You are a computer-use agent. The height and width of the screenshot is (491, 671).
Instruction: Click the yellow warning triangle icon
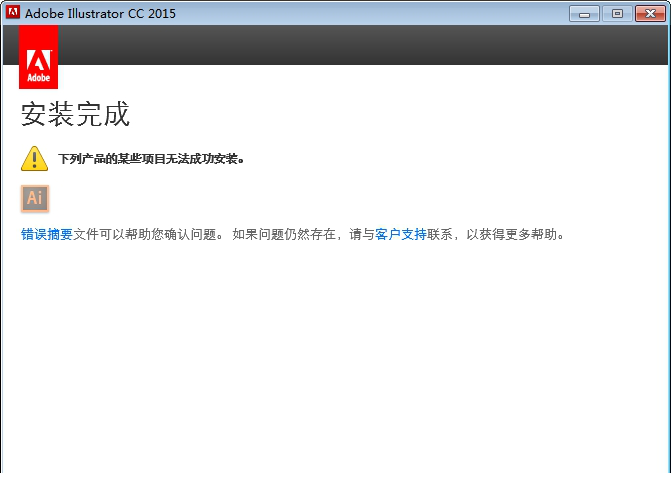(x=34, y=158)
